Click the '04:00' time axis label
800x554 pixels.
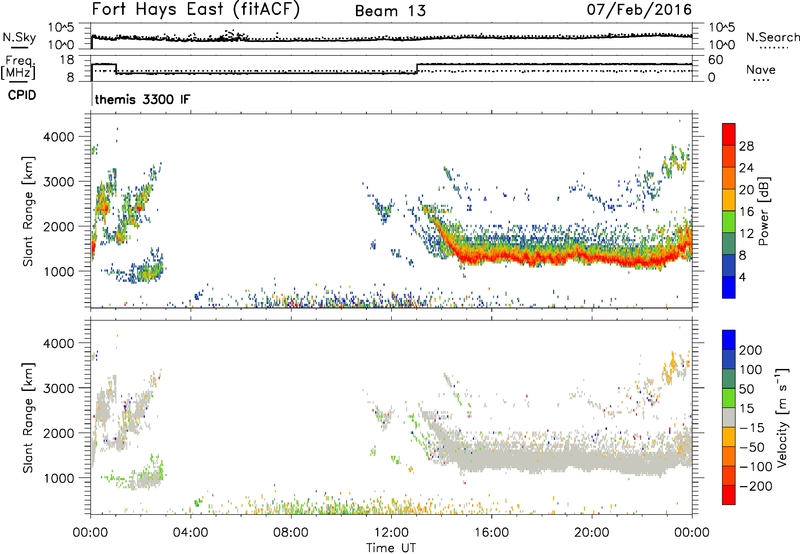(x=190, y=533)
